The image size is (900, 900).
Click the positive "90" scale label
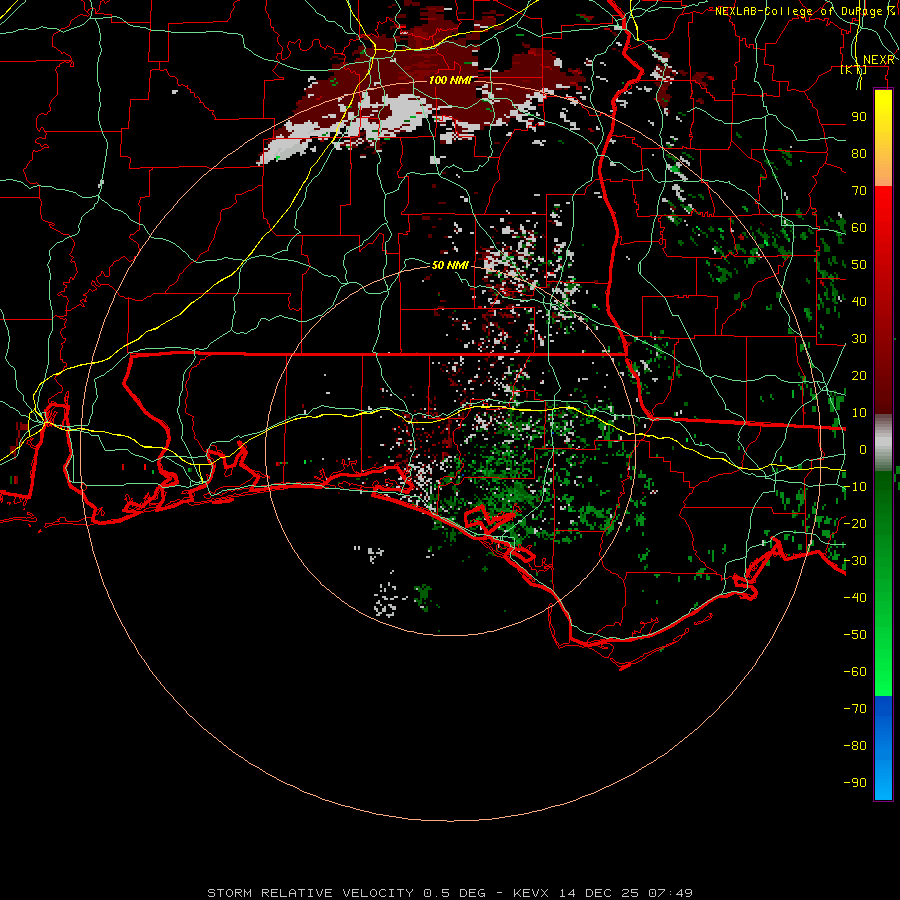click(859, 117)
